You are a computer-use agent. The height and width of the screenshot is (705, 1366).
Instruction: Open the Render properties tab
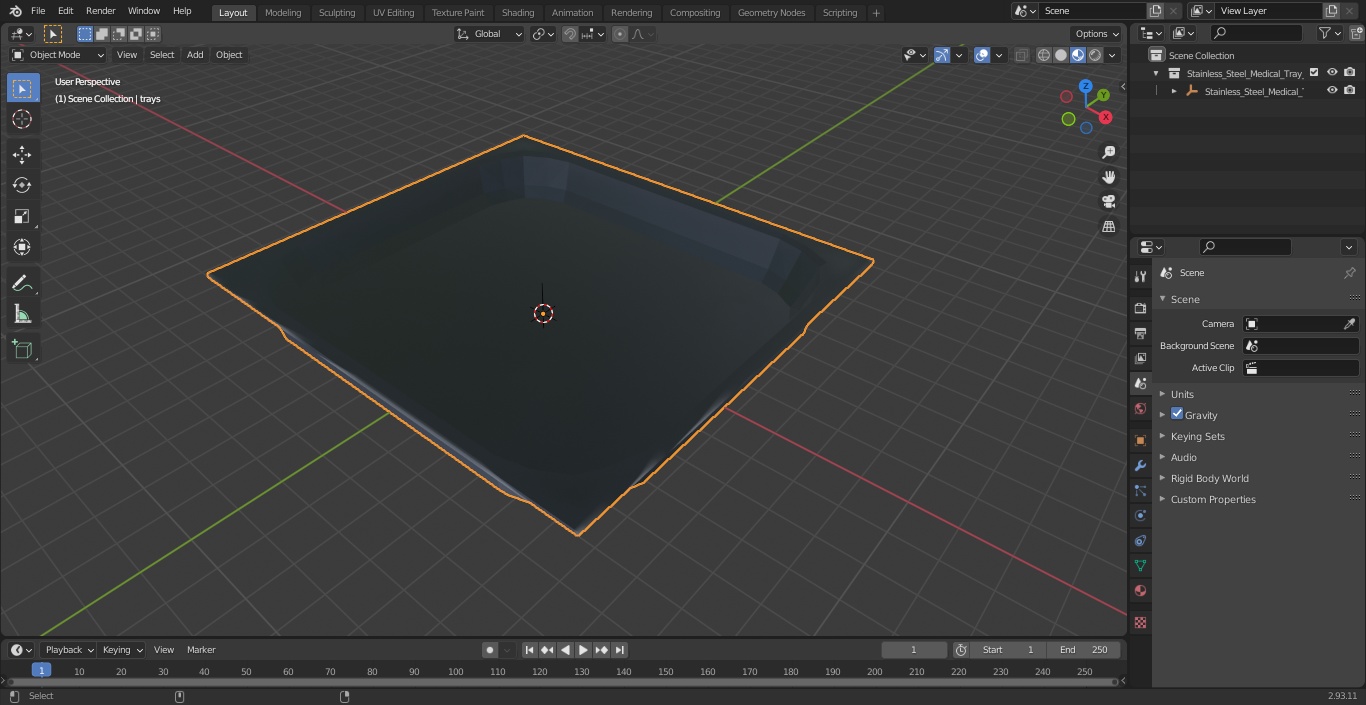click(x=1140, y=308)
